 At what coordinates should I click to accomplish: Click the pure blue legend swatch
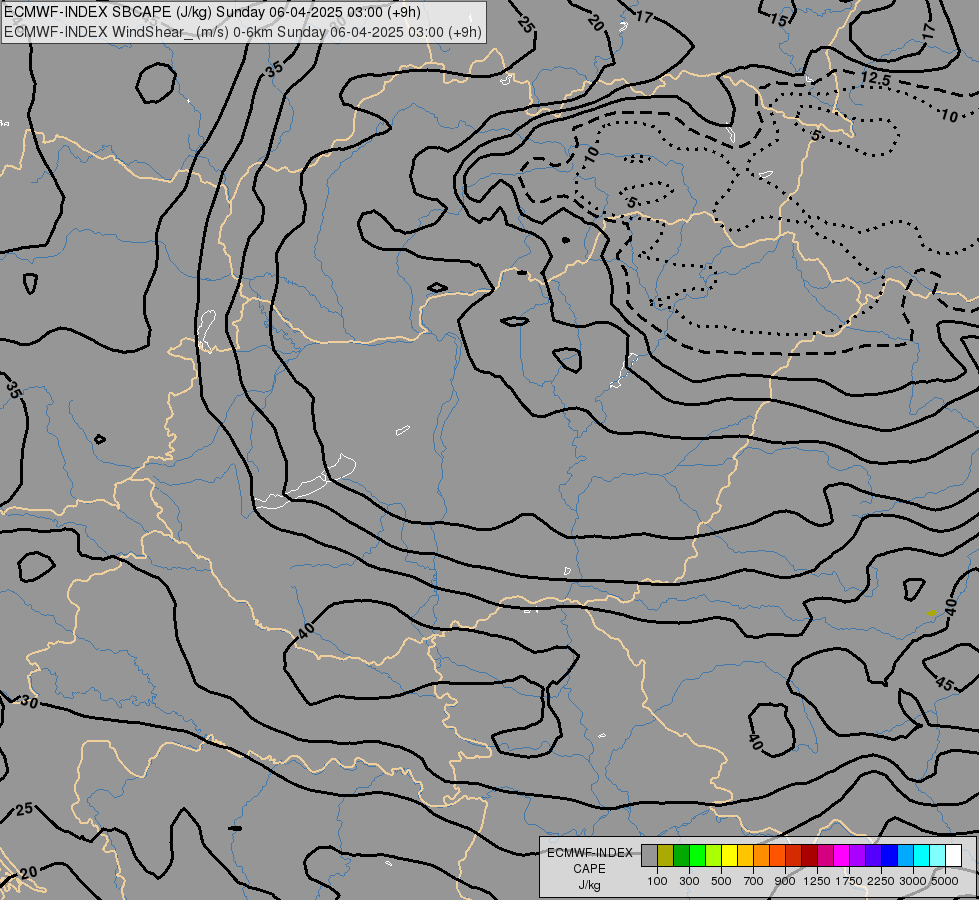click(890, 856)
